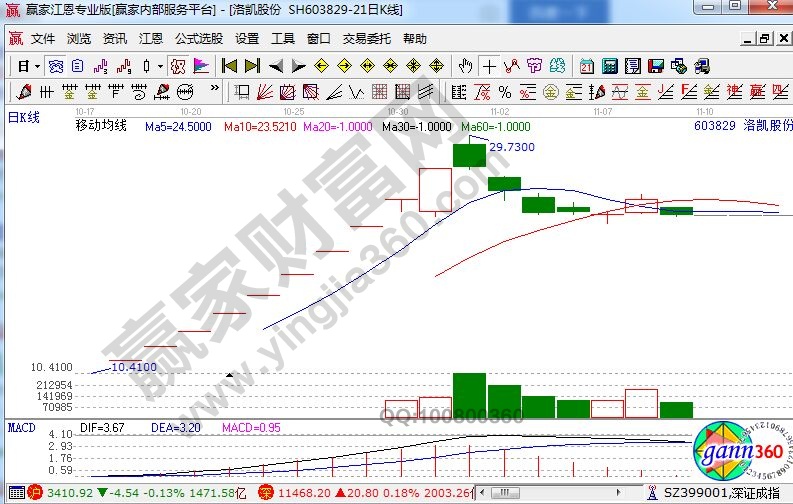Toggle the blue knot pattern button
The height and width of the screenshot is (504, 793).
coord(57,66)
